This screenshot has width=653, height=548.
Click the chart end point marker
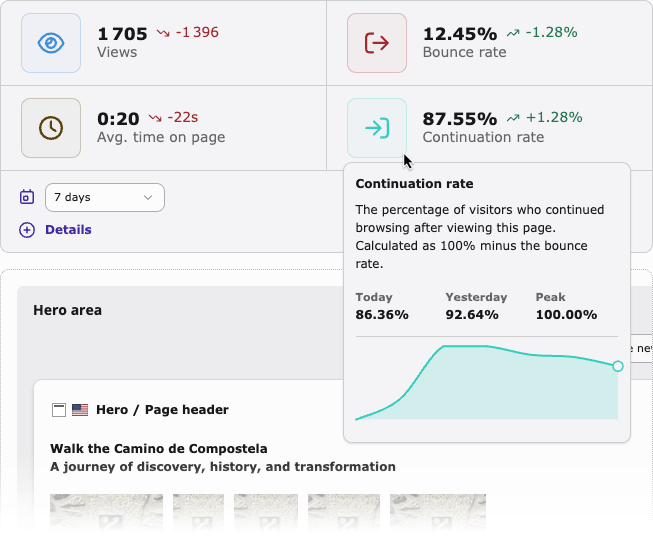618,366
